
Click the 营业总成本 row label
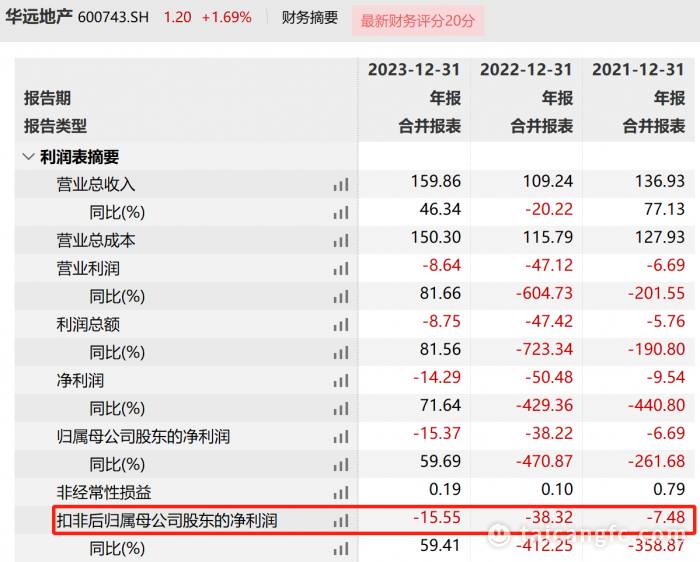96,241
